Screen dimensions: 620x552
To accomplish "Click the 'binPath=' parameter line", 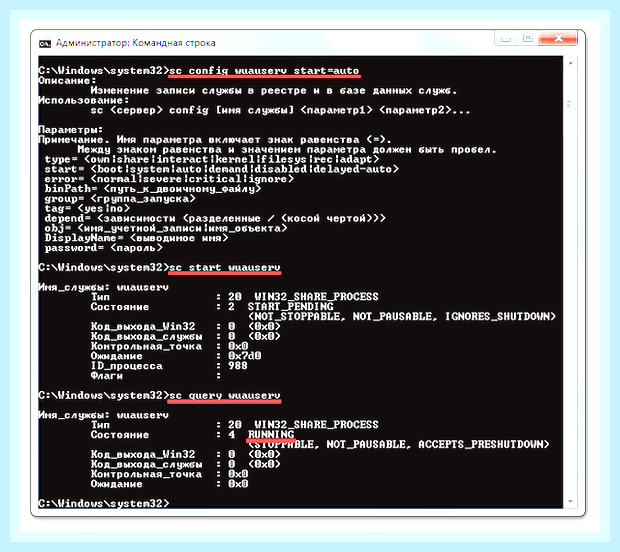I will pos(153,189).
